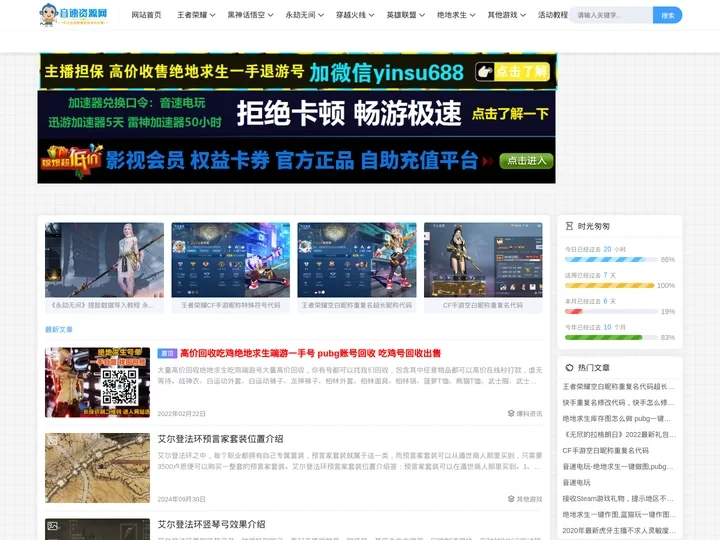Click the date 2022年02月22日 on the first article

(x=181, y=414)
